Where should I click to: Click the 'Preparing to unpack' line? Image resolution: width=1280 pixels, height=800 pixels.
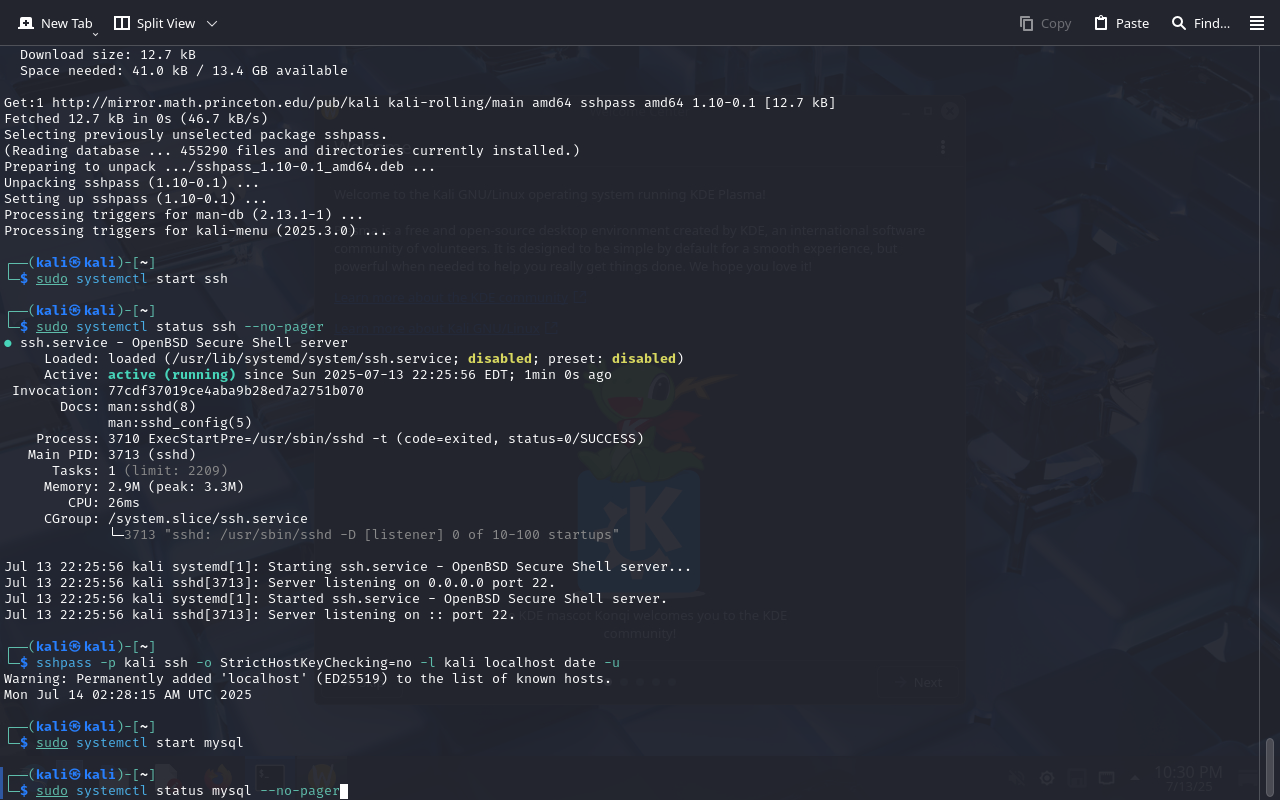220,167
